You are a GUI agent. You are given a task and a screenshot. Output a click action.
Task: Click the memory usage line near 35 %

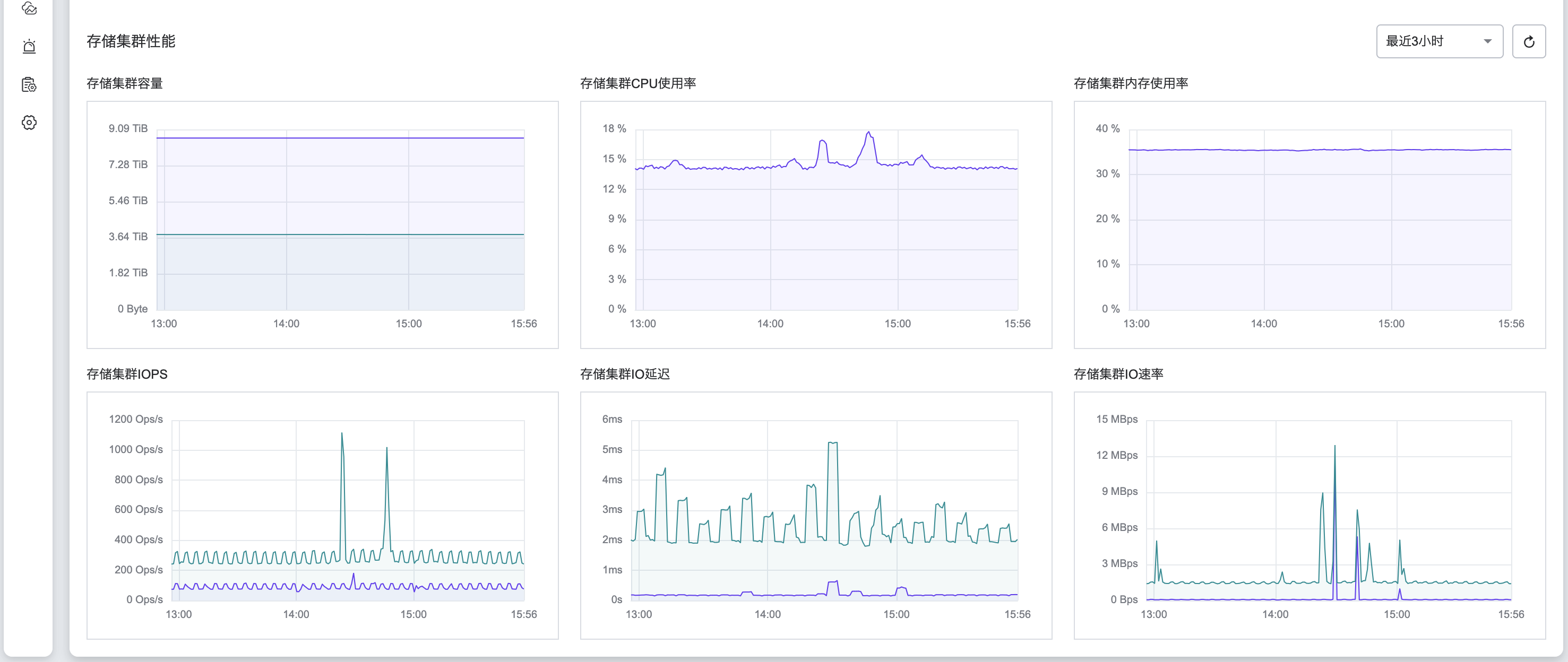click(x=1320, y=150)
